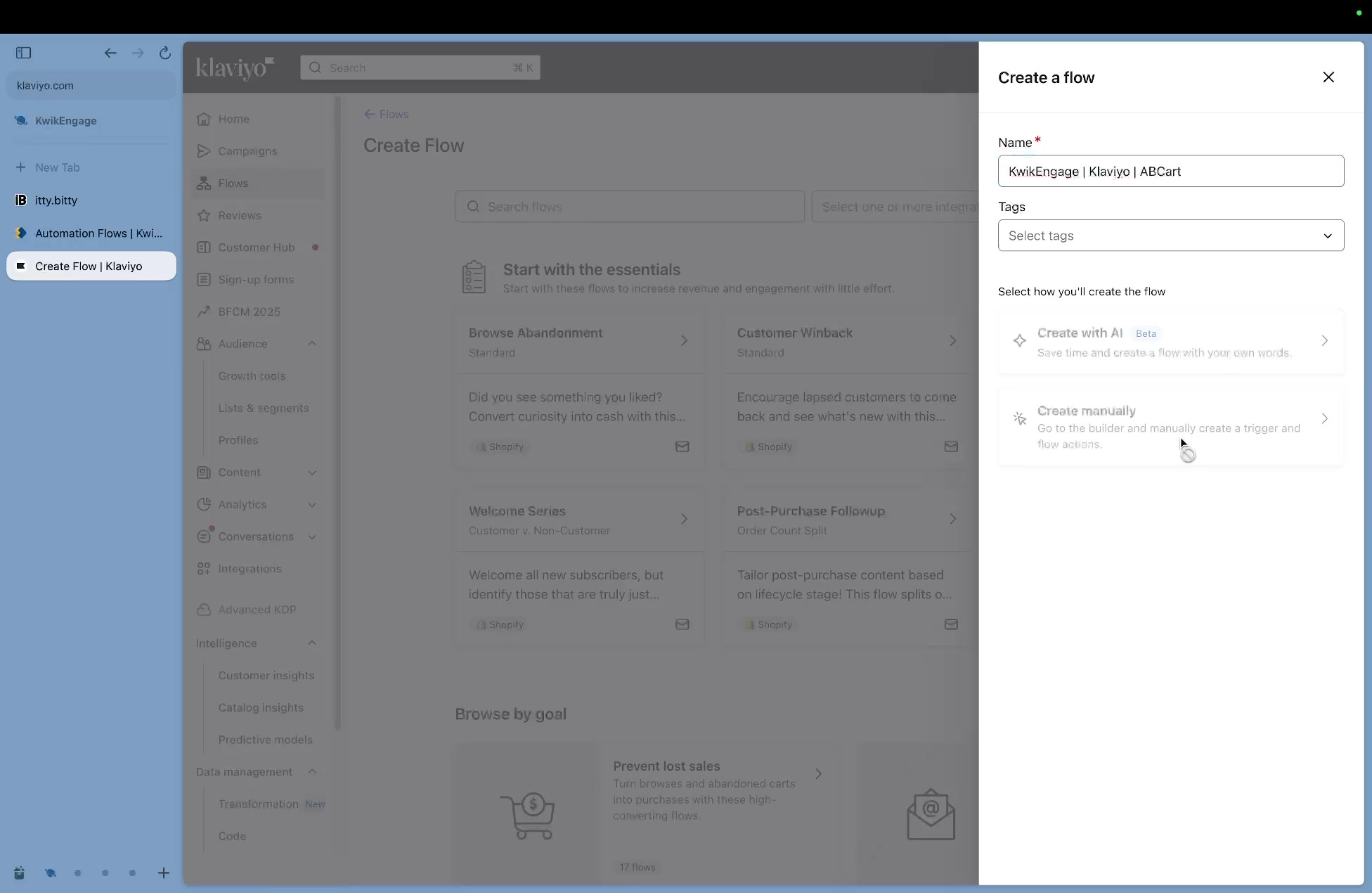Click the Create with AI sparkle icon
The width and height of the screenshot is (1372, 893).
(1019, 341)
